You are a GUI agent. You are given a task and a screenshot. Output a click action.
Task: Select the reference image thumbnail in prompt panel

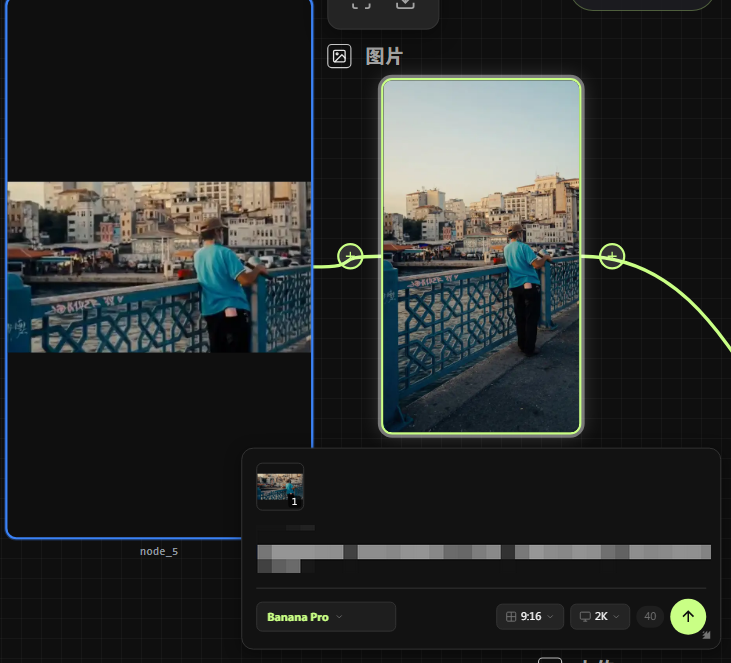pyautogui.click(x=280, y=486)
